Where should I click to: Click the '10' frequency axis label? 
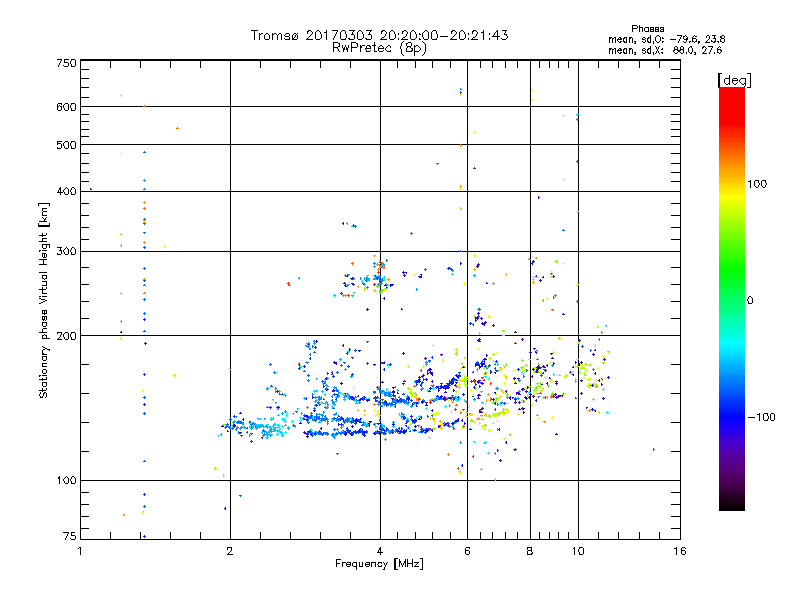click(x=578, y=551)
